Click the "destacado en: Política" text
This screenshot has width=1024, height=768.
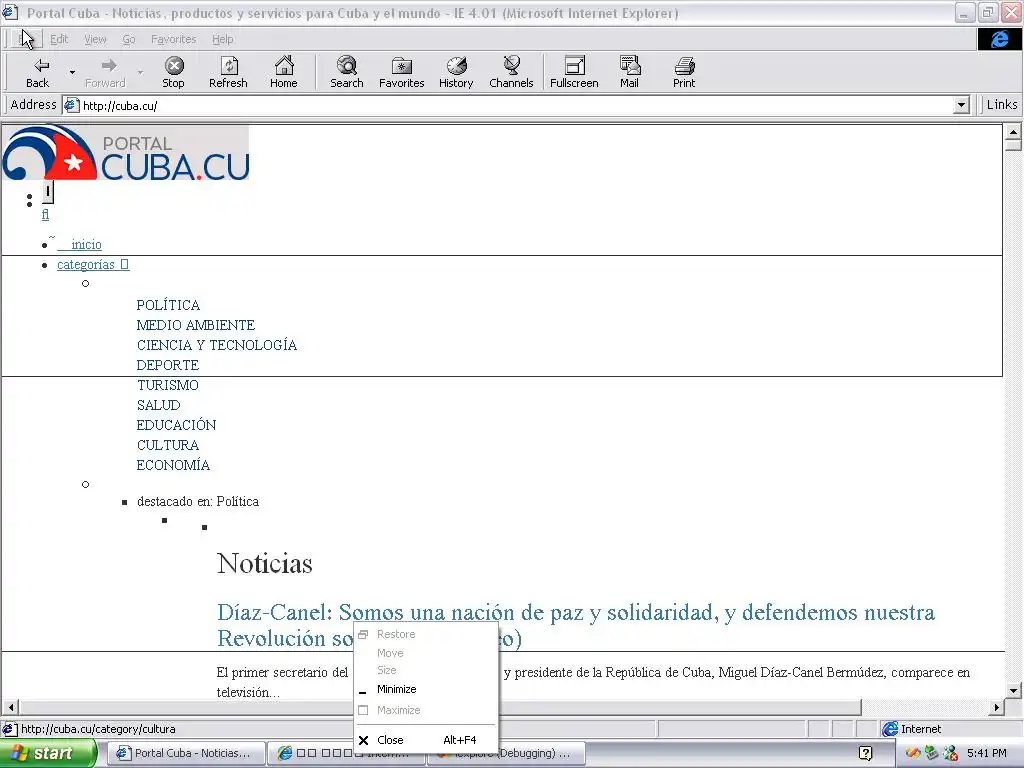coord(198,502)
